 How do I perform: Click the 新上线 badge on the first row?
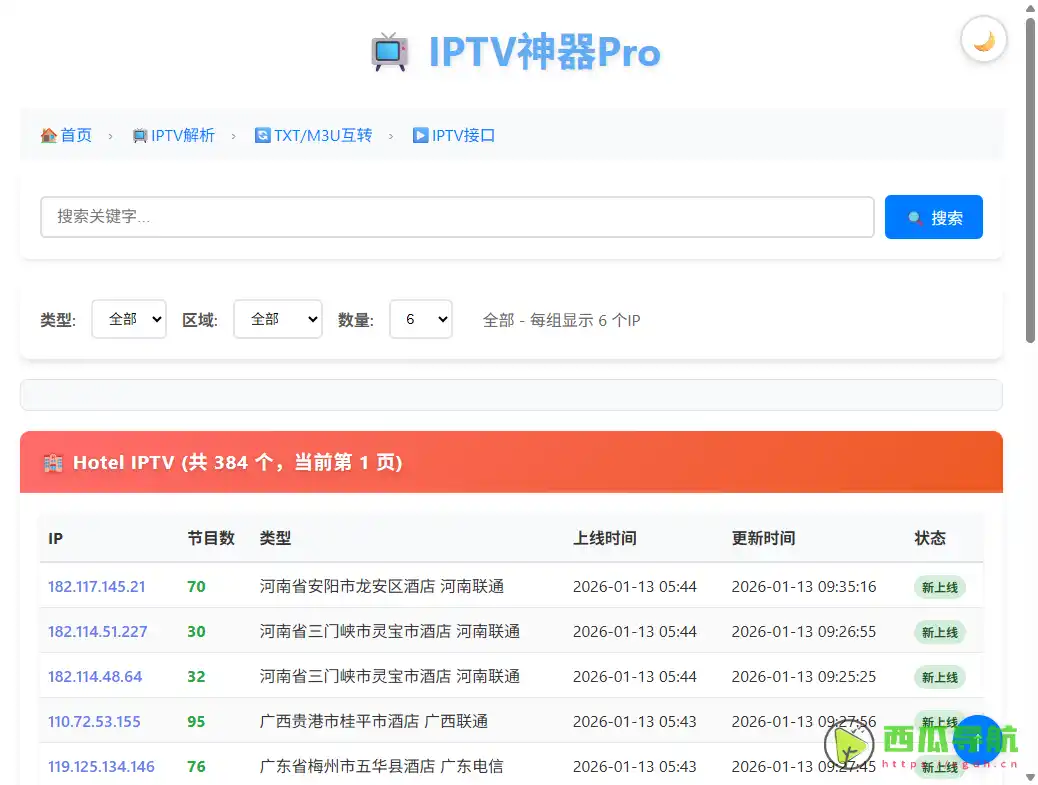(938, 587)
